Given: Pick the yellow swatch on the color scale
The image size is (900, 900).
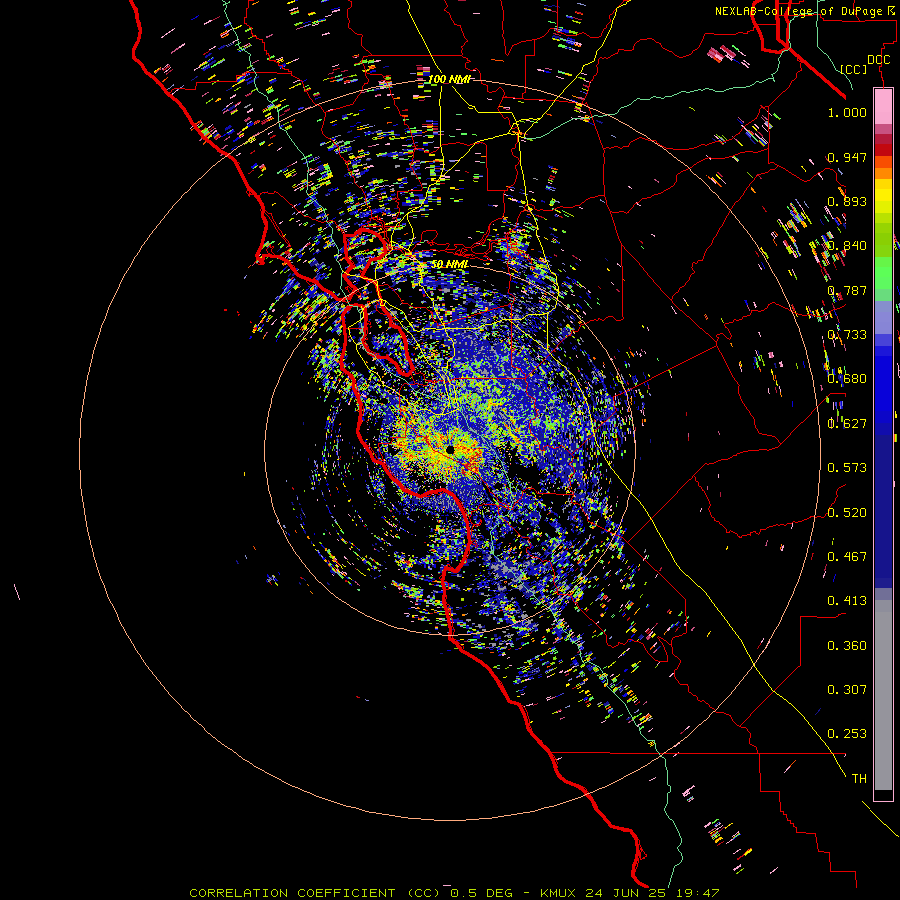Looking at the screenshot, I should [883, 197].
